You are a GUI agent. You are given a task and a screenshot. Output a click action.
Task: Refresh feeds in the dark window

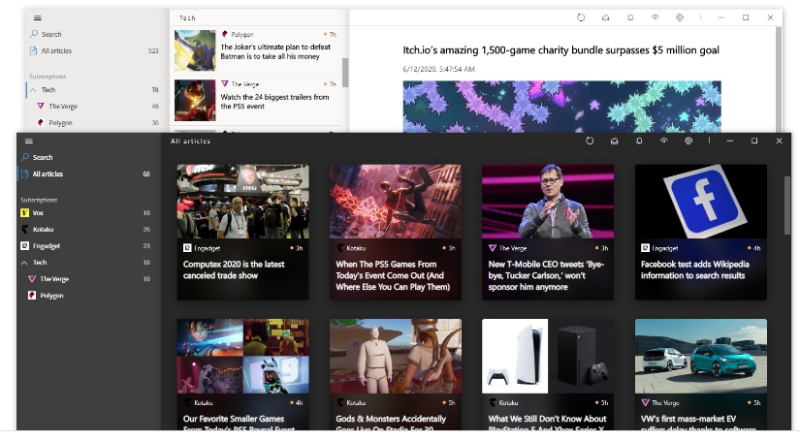pos(589,141)
